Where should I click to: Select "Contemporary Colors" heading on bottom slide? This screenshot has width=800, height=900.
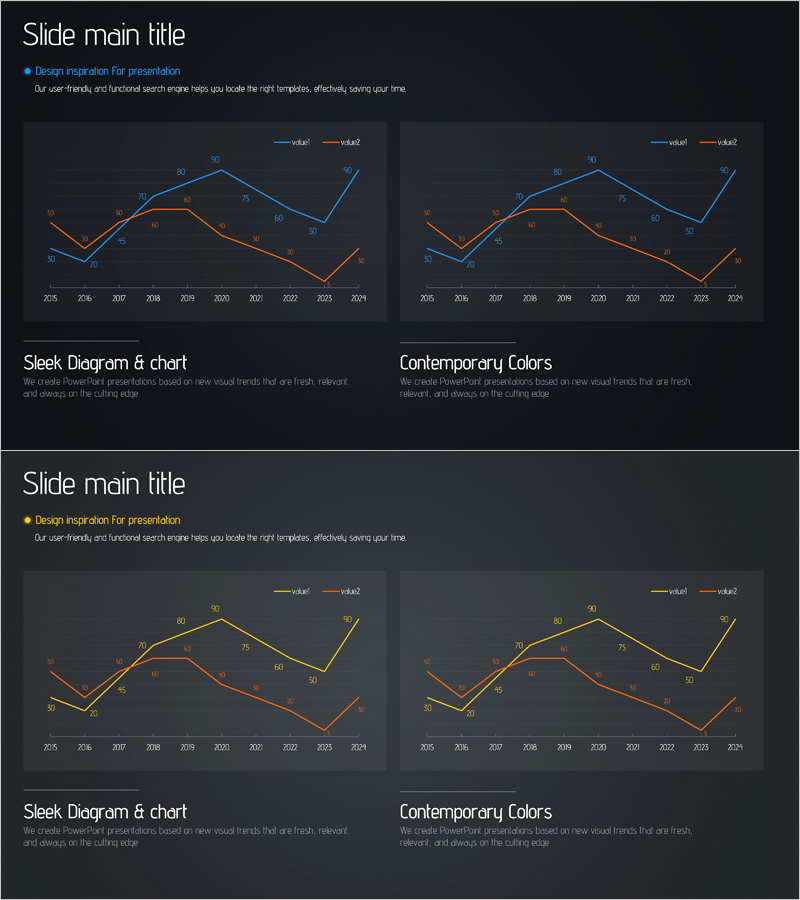click(476, 812)
